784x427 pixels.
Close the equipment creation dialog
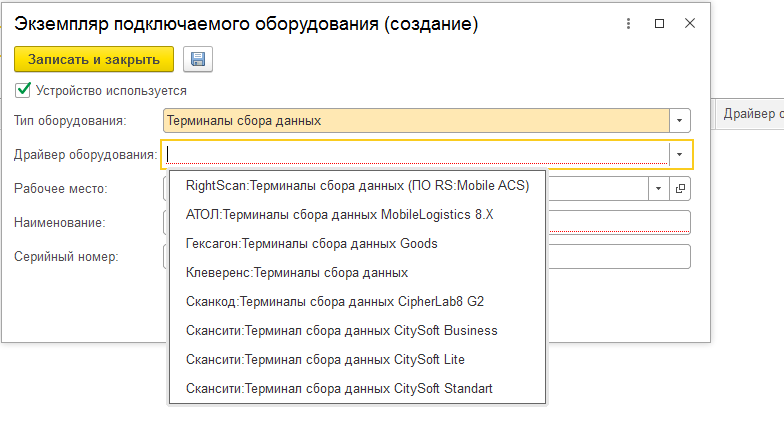click(x=690, y=23)
